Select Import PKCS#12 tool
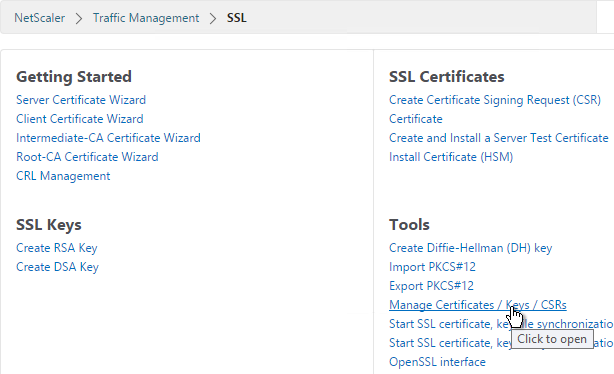This screenshot has width=614, height=374. (x=432, y=267)
